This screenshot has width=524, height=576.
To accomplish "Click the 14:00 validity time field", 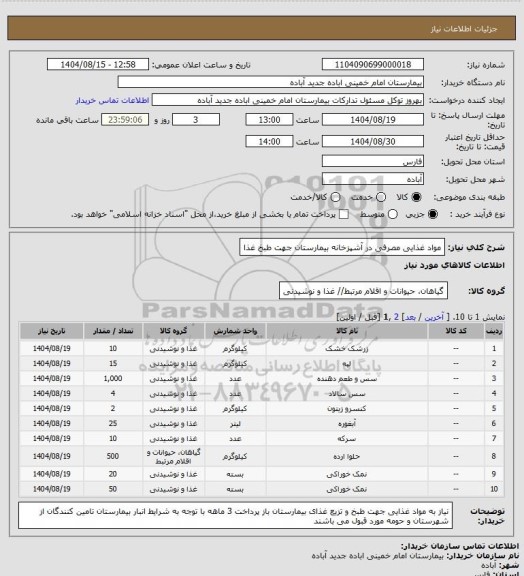I will point(269,141).
